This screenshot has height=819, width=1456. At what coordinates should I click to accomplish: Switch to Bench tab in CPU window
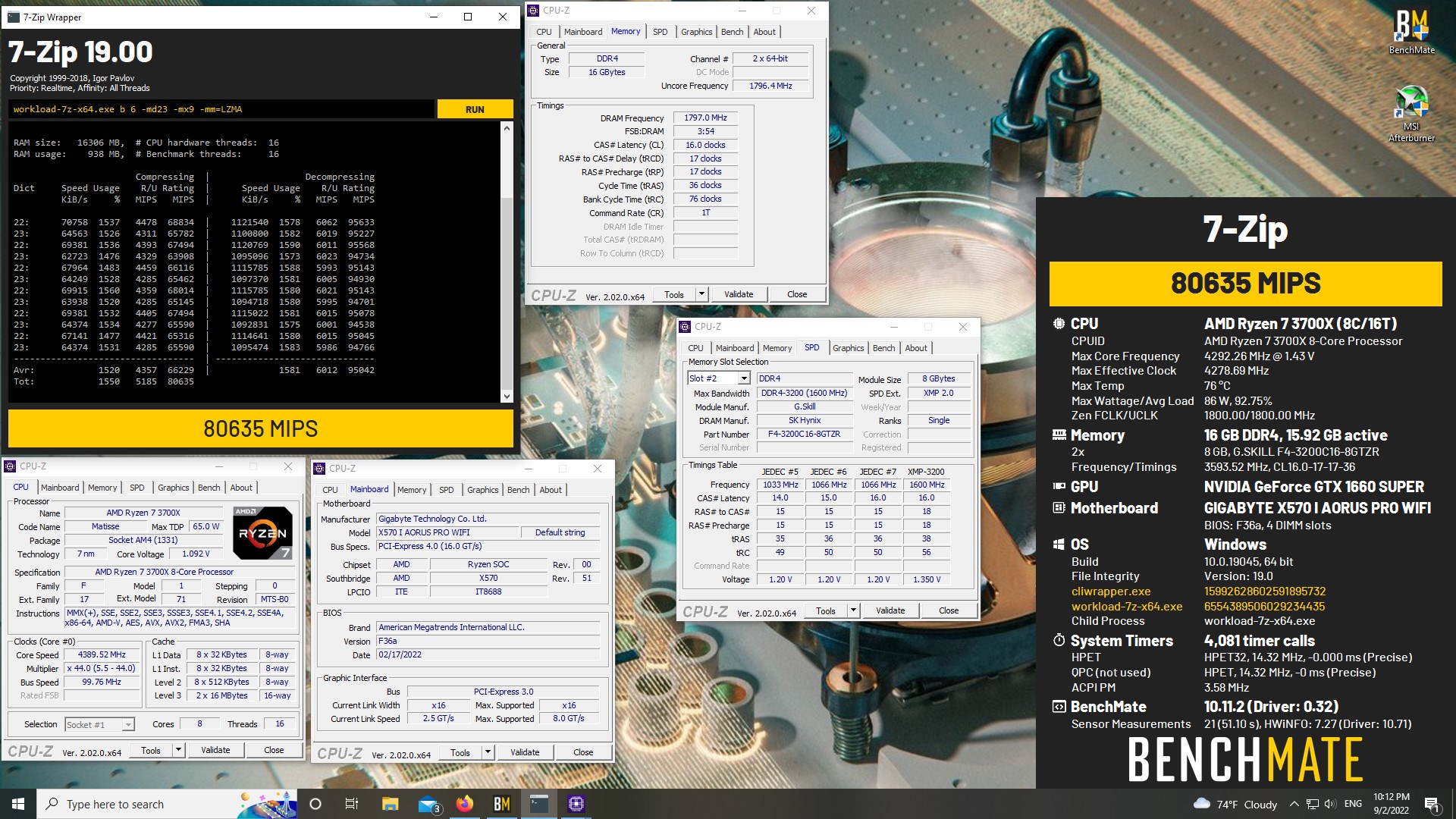tap(209, 488)
